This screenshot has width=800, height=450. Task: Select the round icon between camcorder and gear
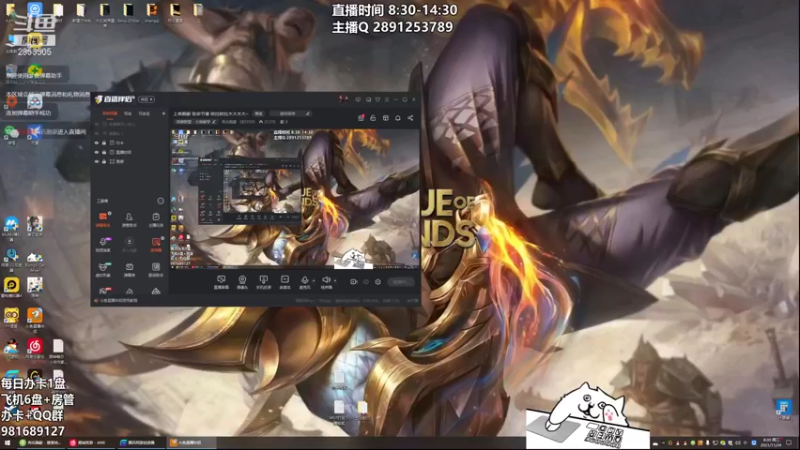point(366,282)
